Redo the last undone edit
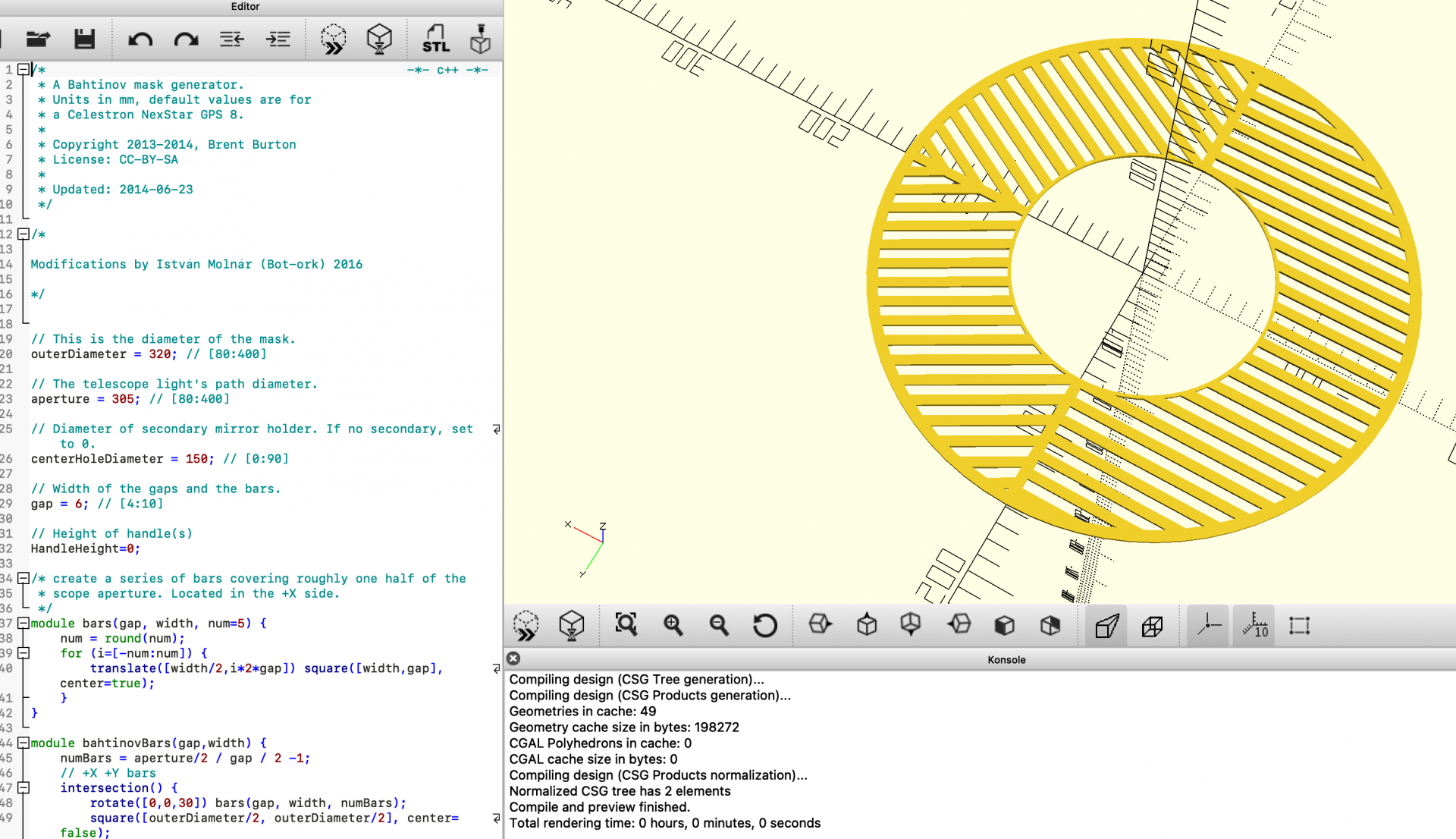Screen dimensions: 1456x839 (x=186, y=39)
